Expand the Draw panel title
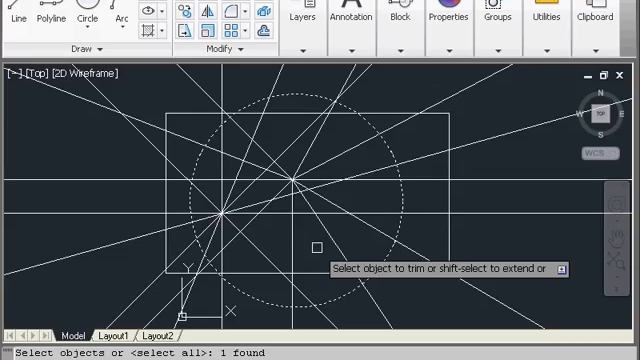Screen dimensions: 640x360 [x=87, y=49]
